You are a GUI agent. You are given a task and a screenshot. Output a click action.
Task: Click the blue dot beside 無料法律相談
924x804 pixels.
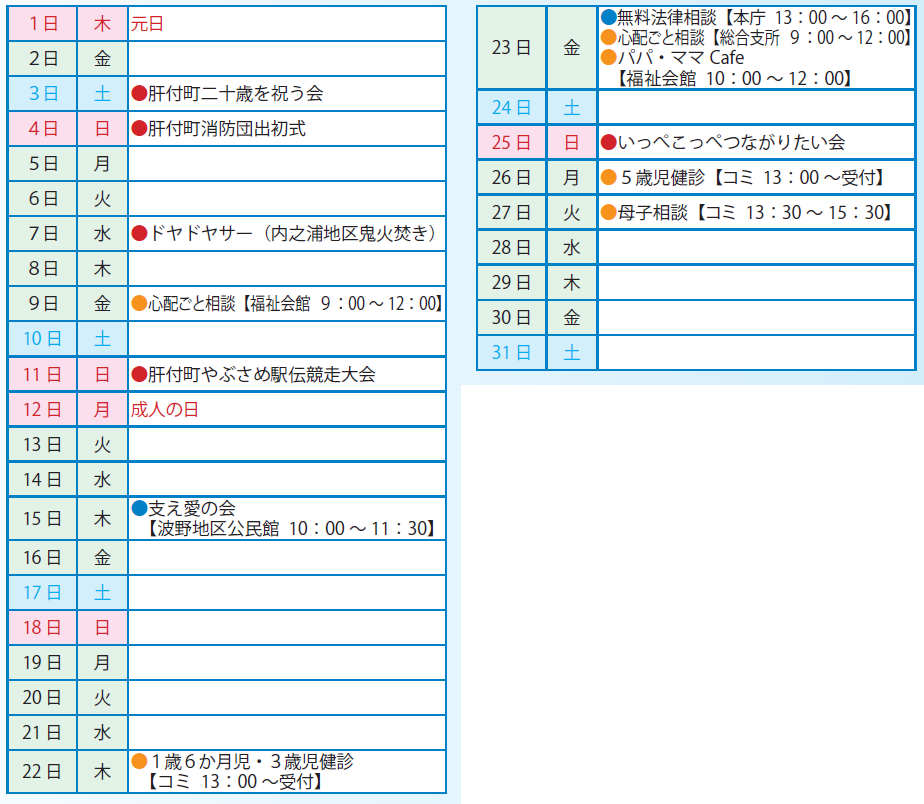[x=609, y=17]
